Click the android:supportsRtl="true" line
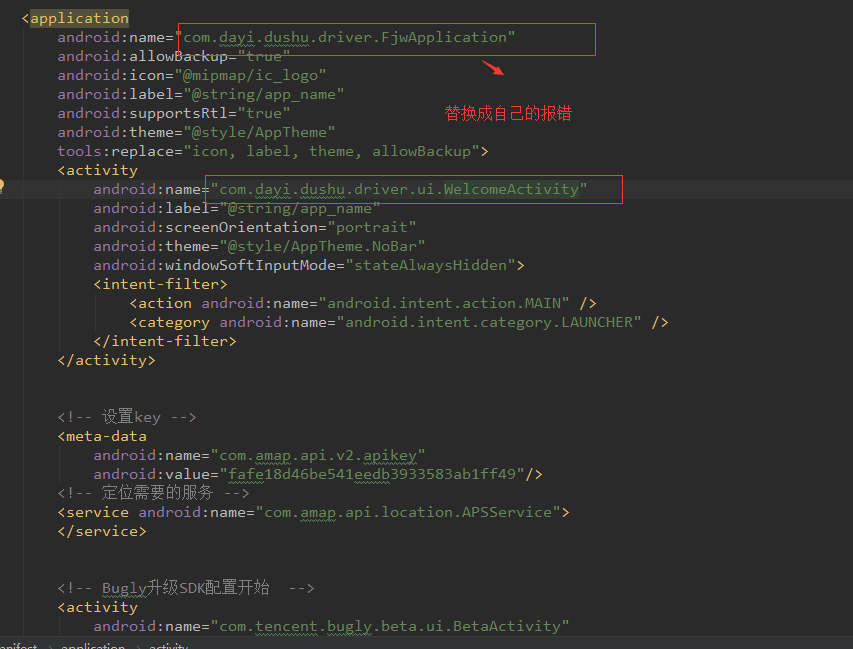The image size is (853, 649). [x=174, y=114]
